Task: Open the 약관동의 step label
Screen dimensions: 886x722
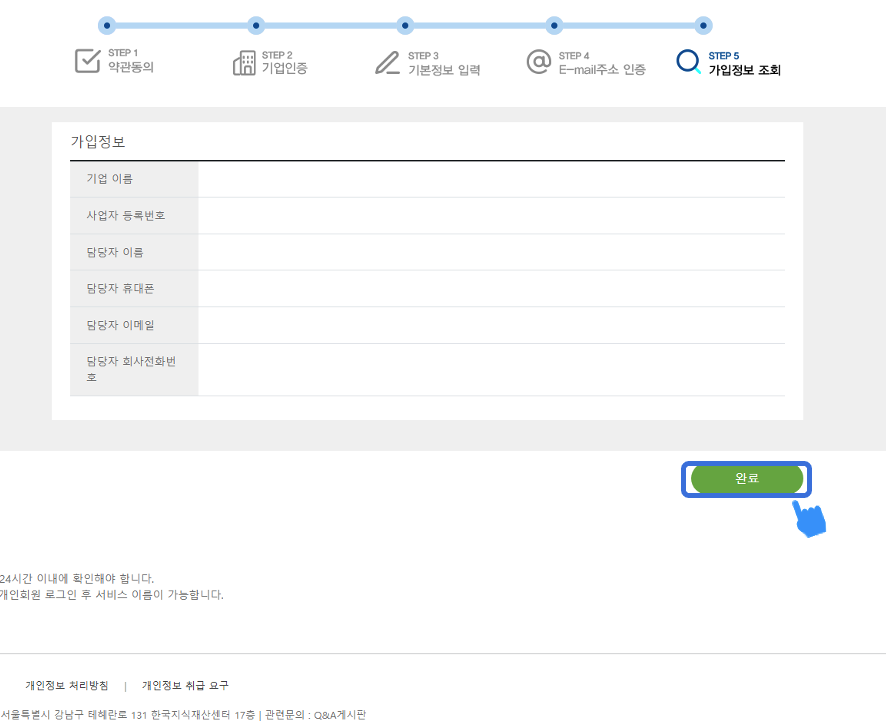Action: tap(131, 68)
